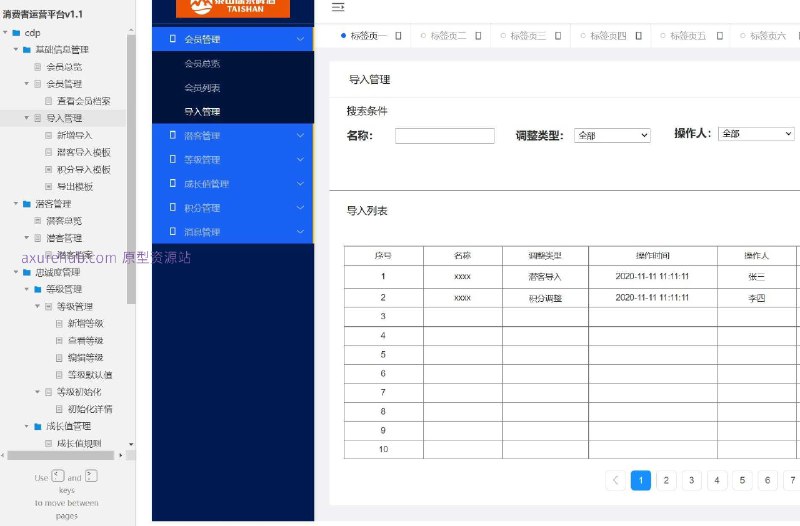Click page icon of 新增导入
Viewport: 800px width, 526px height.
point(48,135)
